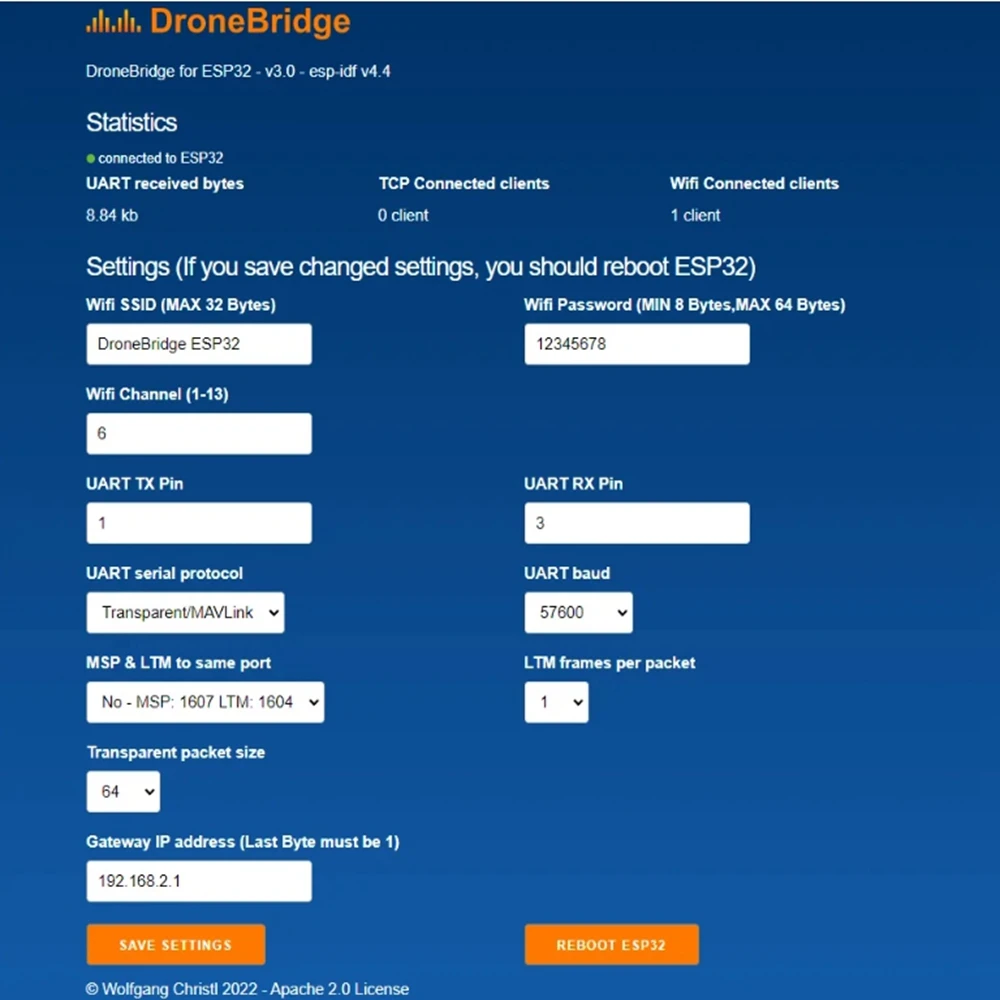Click the Settings section heading

pos(421,267)
